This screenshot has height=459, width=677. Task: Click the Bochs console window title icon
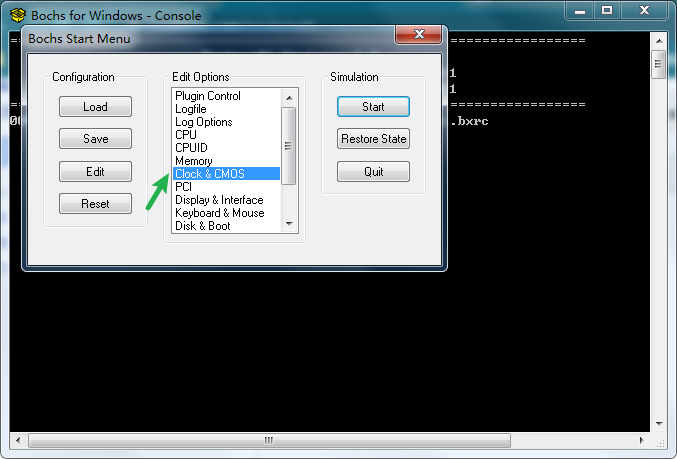(18, 16)
